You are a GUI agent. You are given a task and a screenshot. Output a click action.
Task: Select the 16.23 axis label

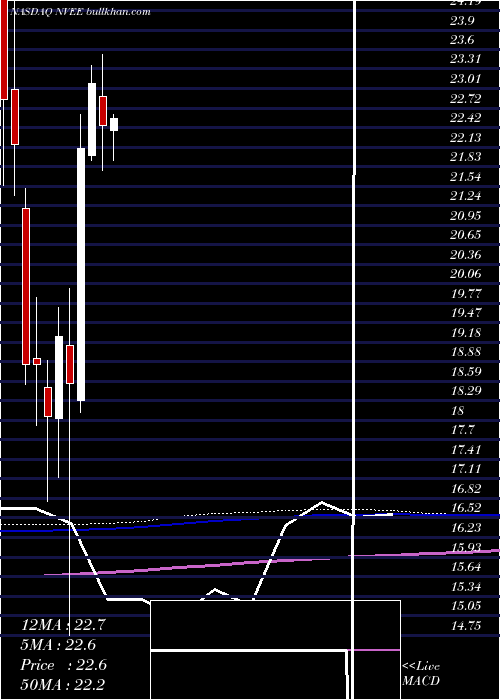[x=466, y=528]
